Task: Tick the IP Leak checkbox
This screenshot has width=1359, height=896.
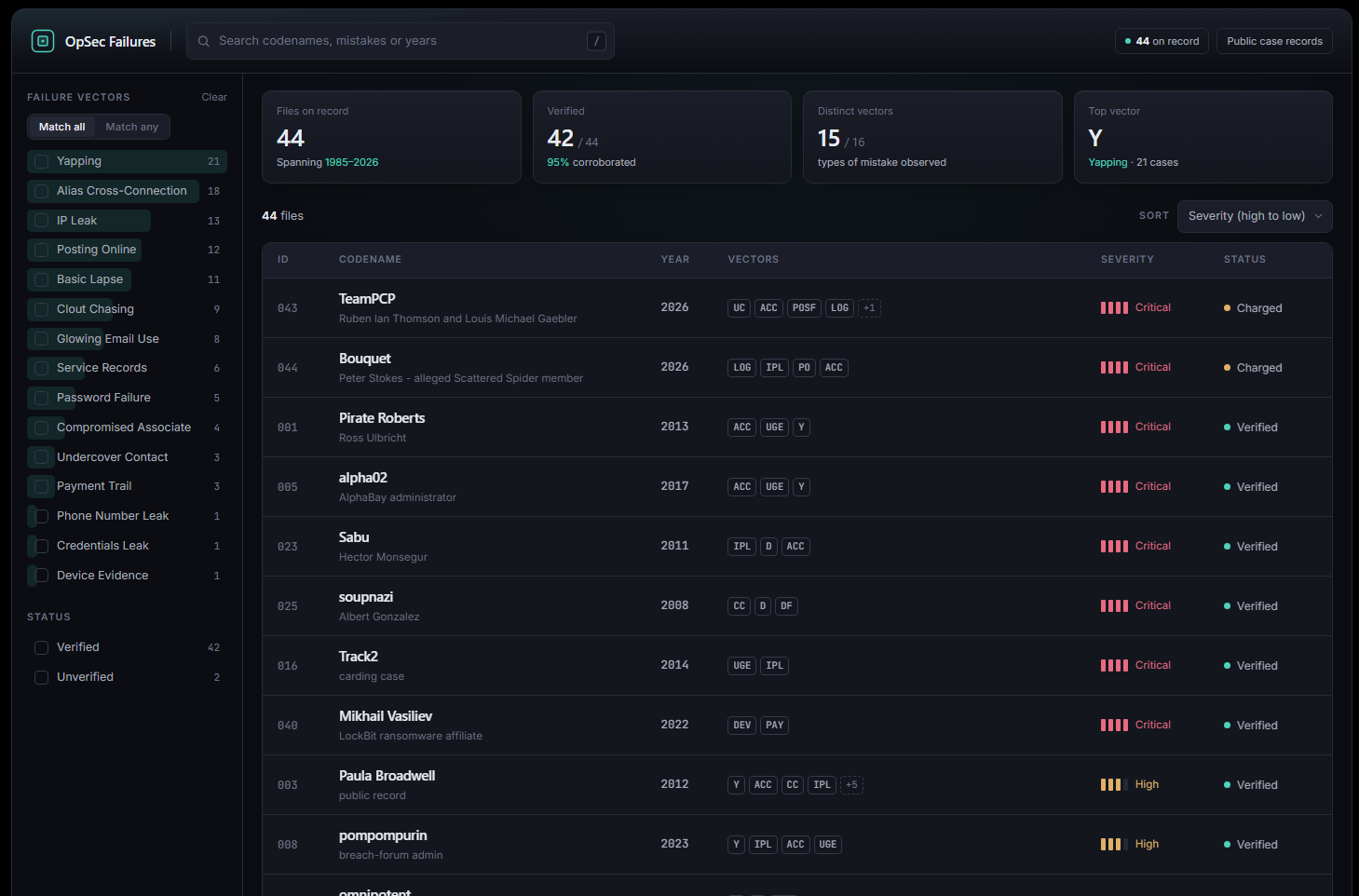Action: 42,221
